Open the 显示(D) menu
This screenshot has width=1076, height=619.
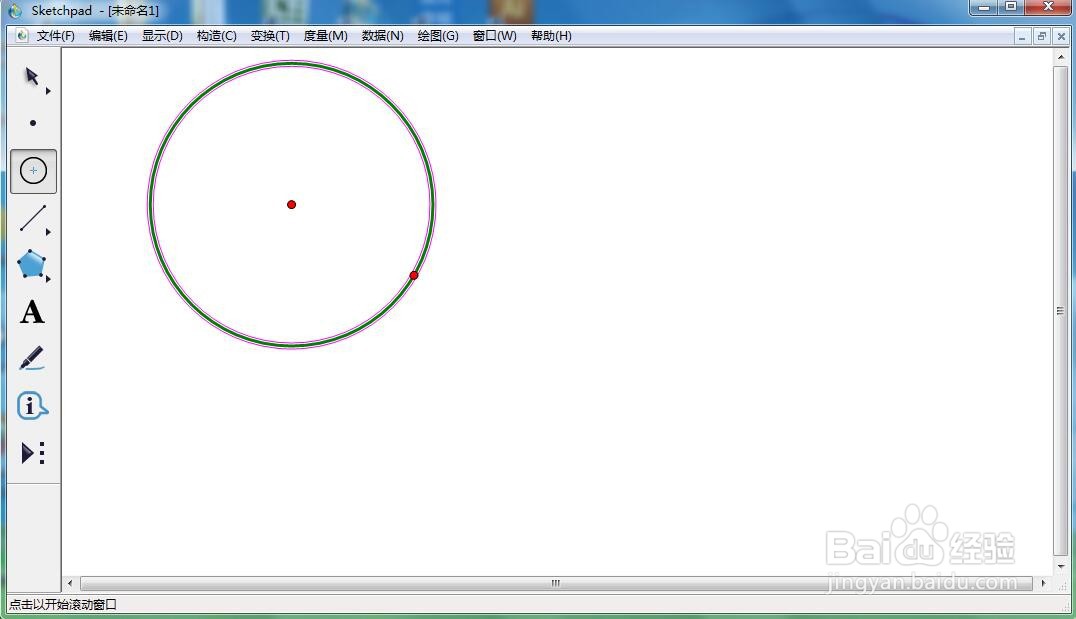(162, 36)
